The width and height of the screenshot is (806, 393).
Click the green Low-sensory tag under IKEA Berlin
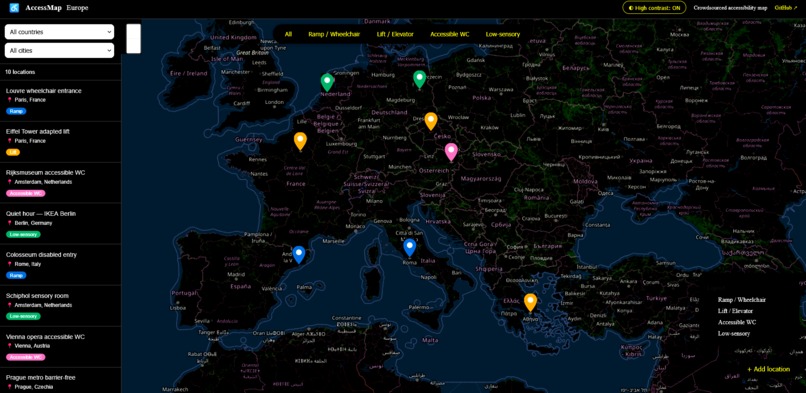click(x=23, y=234)
